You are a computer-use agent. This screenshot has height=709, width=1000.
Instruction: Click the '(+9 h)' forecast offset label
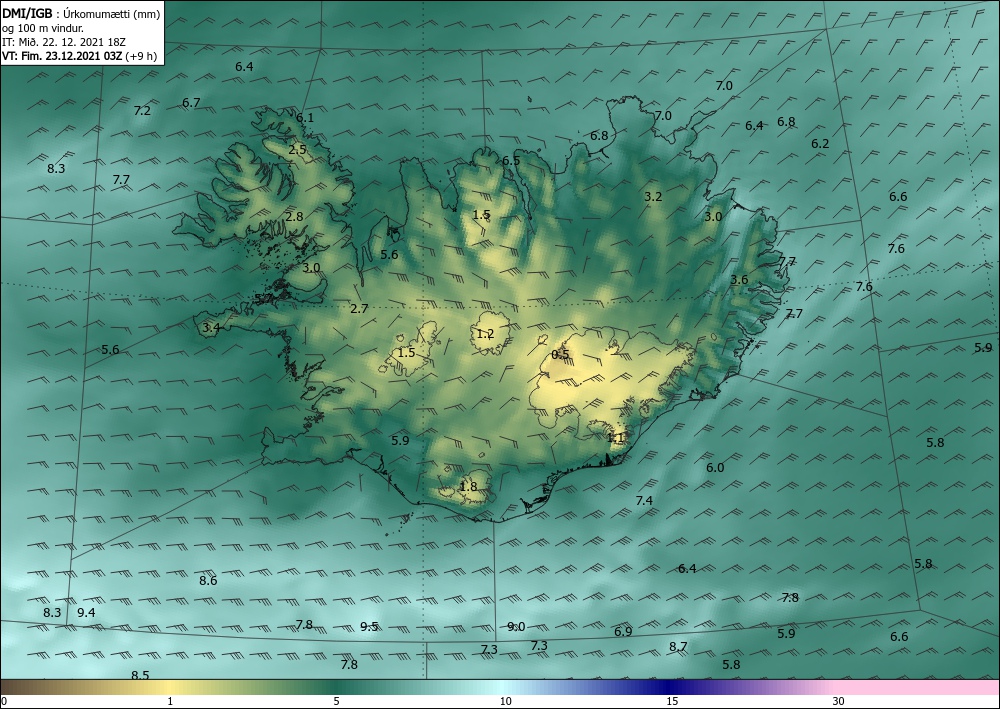(141, 55)
